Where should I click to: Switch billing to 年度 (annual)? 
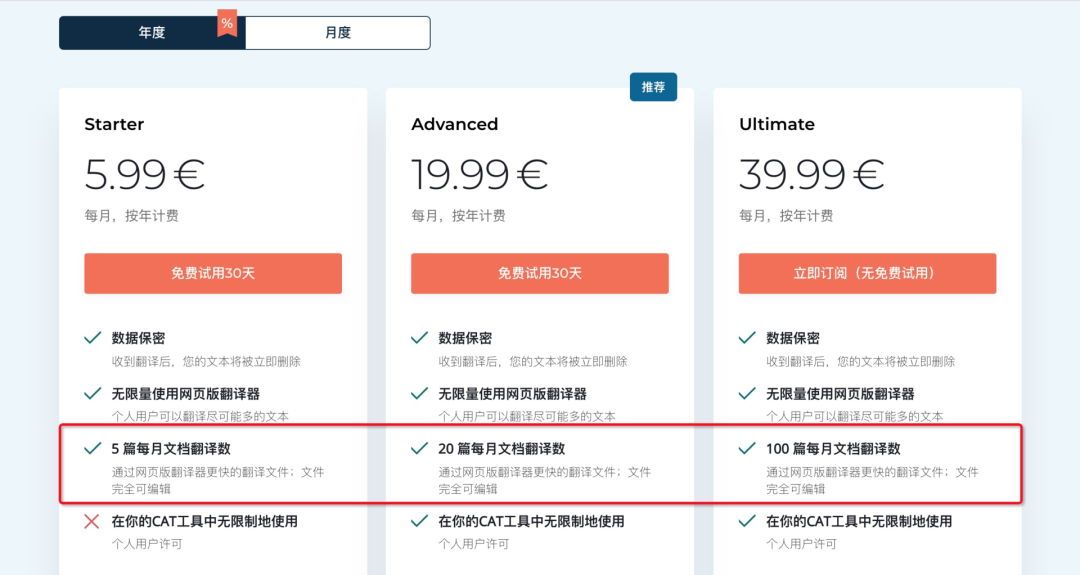click(x=152, y=33)
